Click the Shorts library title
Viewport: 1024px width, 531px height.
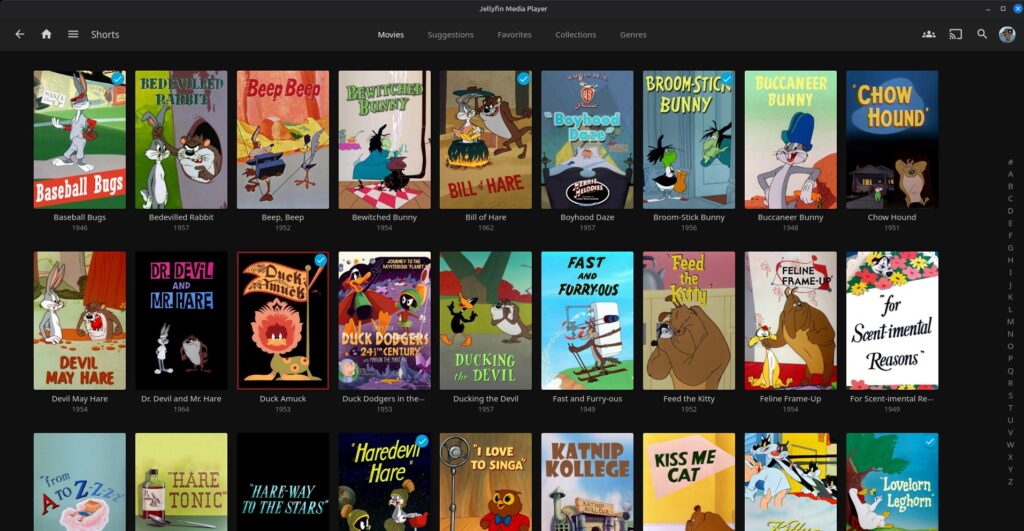[105, 35]
